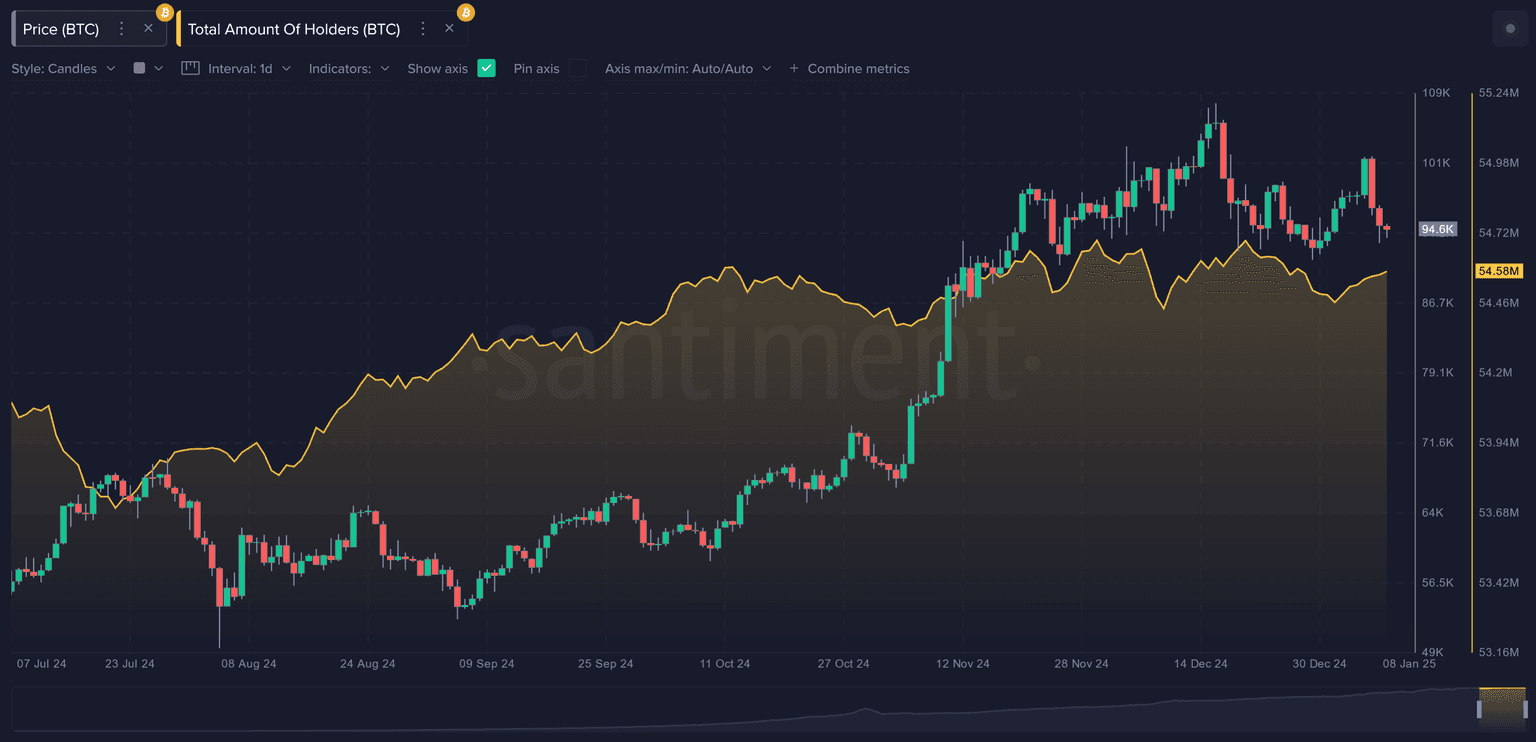
Task: Click the ruler icon beside Interval
Action: [190, 69]
